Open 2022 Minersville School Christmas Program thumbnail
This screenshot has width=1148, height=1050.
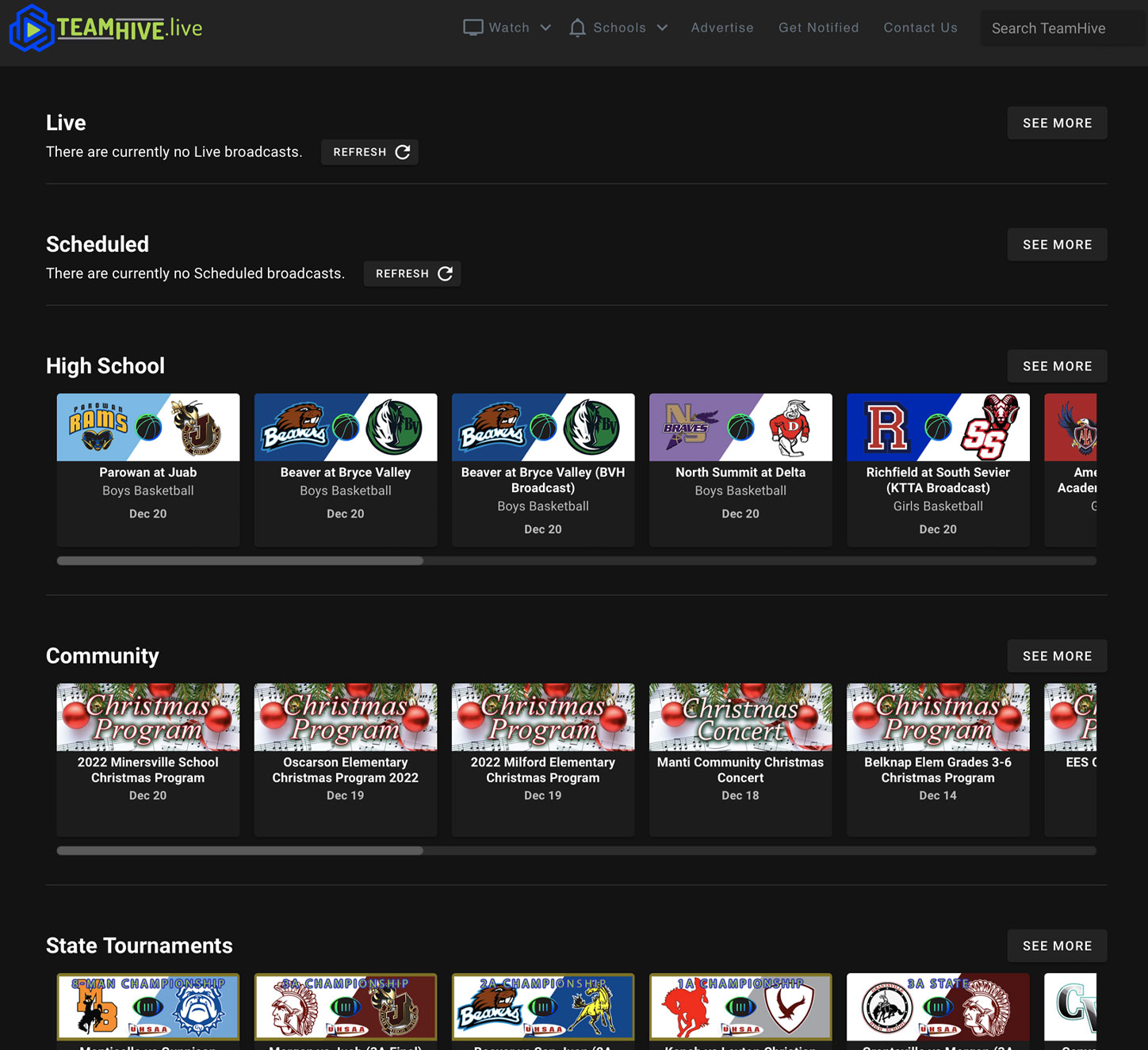148,717
